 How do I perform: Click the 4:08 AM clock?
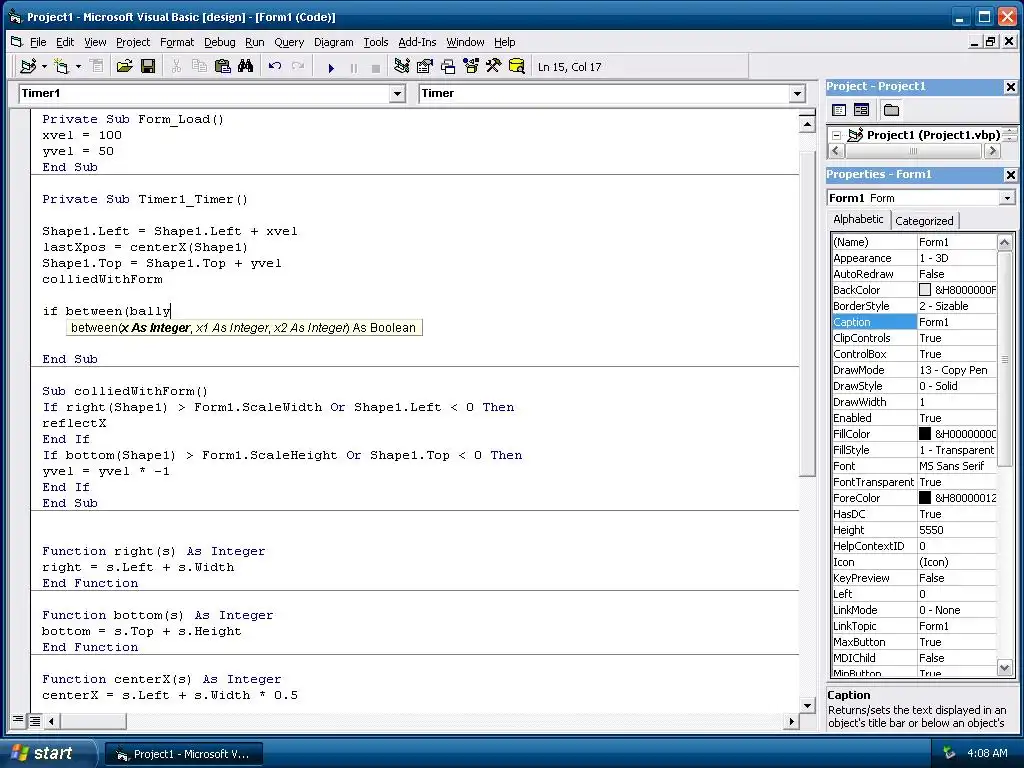tap(987, 753)
